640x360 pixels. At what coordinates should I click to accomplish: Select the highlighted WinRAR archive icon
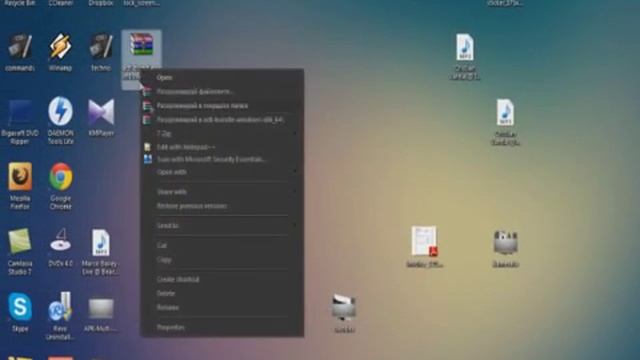(x=141, y=45)
